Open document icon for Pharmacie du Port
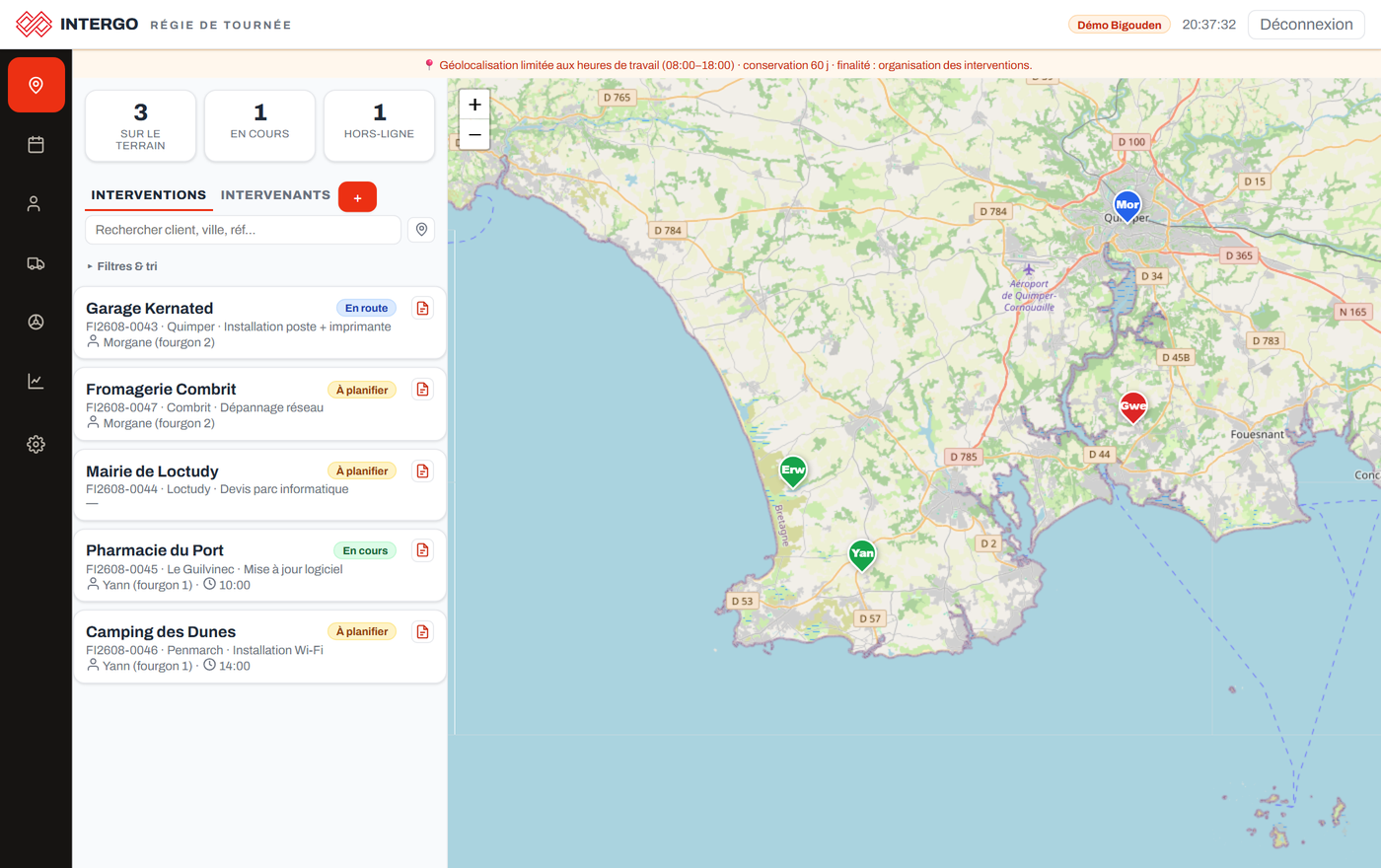 pos(422,550)
